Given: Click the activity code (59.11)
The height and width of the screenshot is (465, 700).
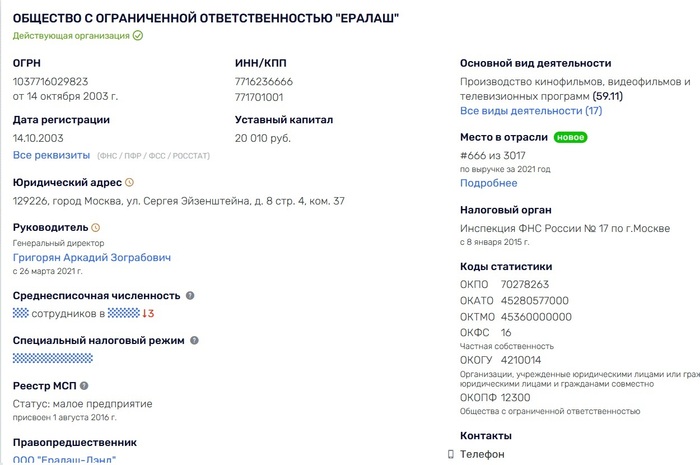Looking at the screenshot, I should point(607,95).
